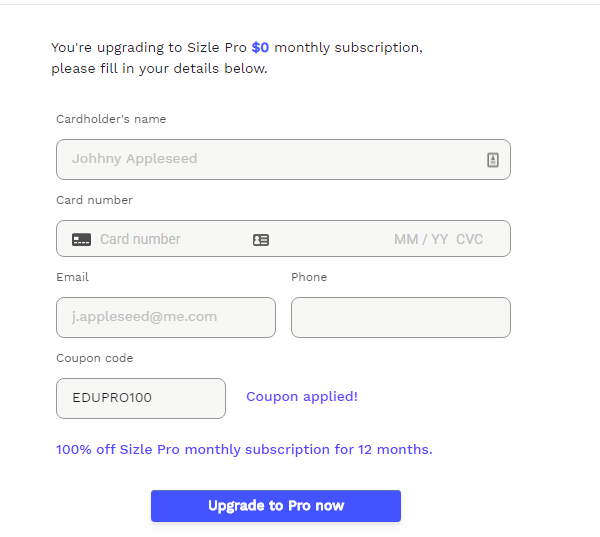This screenshot has width=600, height=537.
Task: Click the contact autofill icon in name field
Action: (493, 160)
